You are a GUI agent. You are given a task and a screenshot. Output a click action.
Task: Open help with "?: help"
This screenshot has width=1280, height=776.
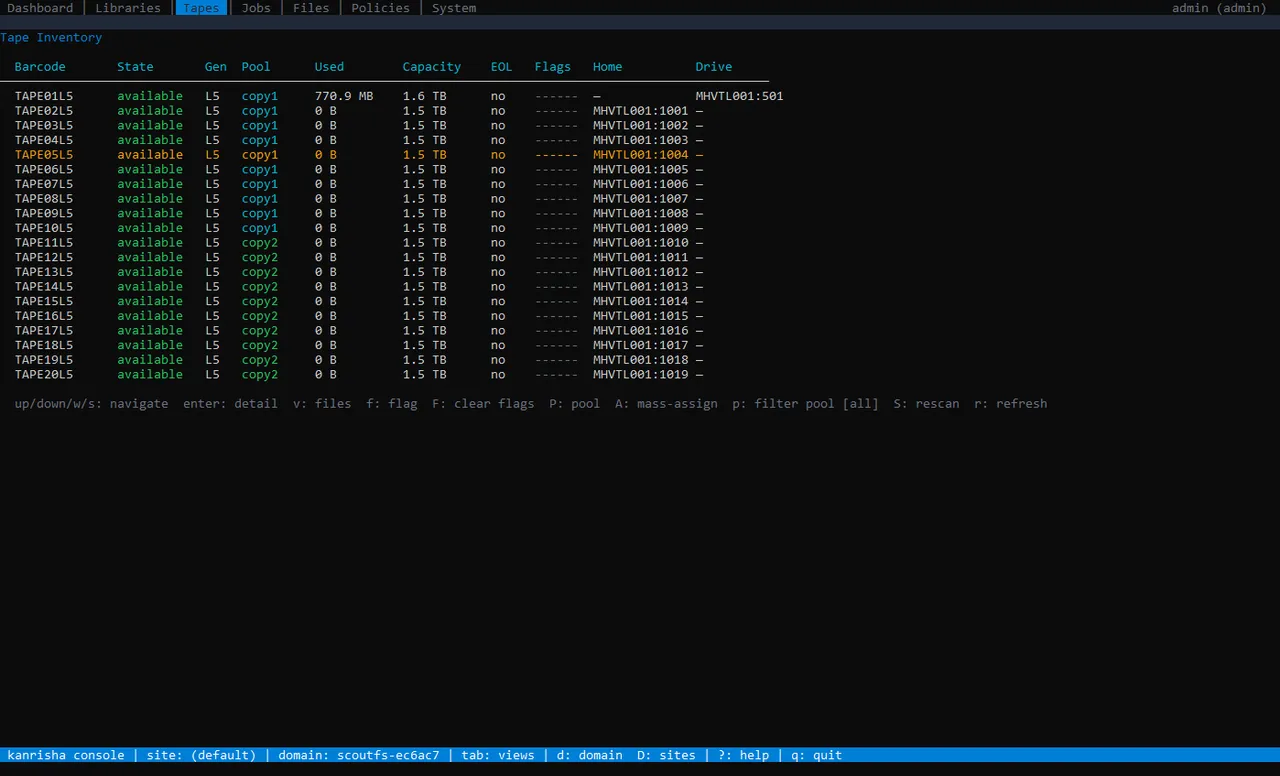[x=743, y=755]
